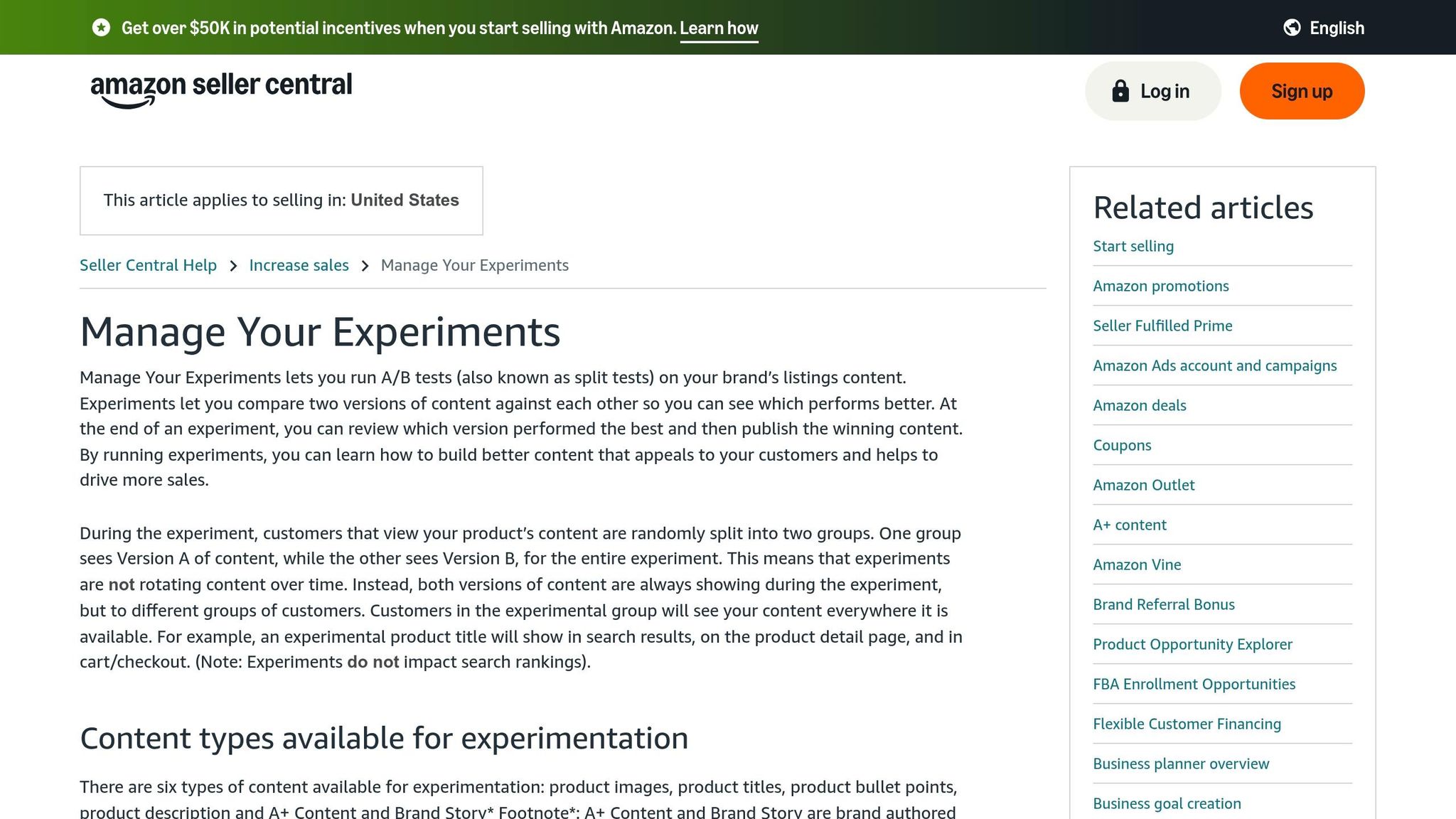1456x819 pixels.
Task: Open the Brand Referral Bonus related article
Action: point(1163,604)
